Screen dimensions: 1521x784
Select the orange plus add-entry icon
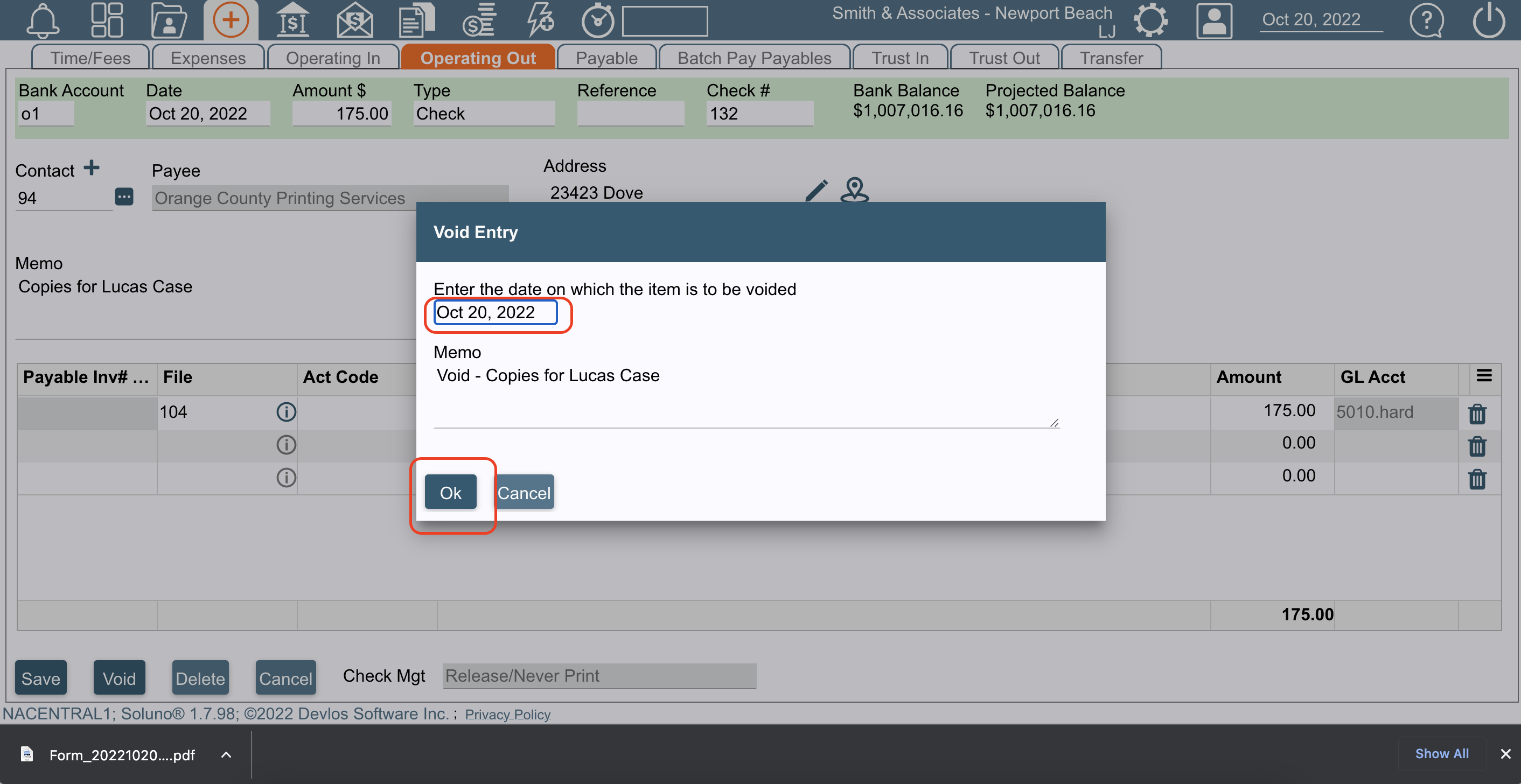[231, 19]
